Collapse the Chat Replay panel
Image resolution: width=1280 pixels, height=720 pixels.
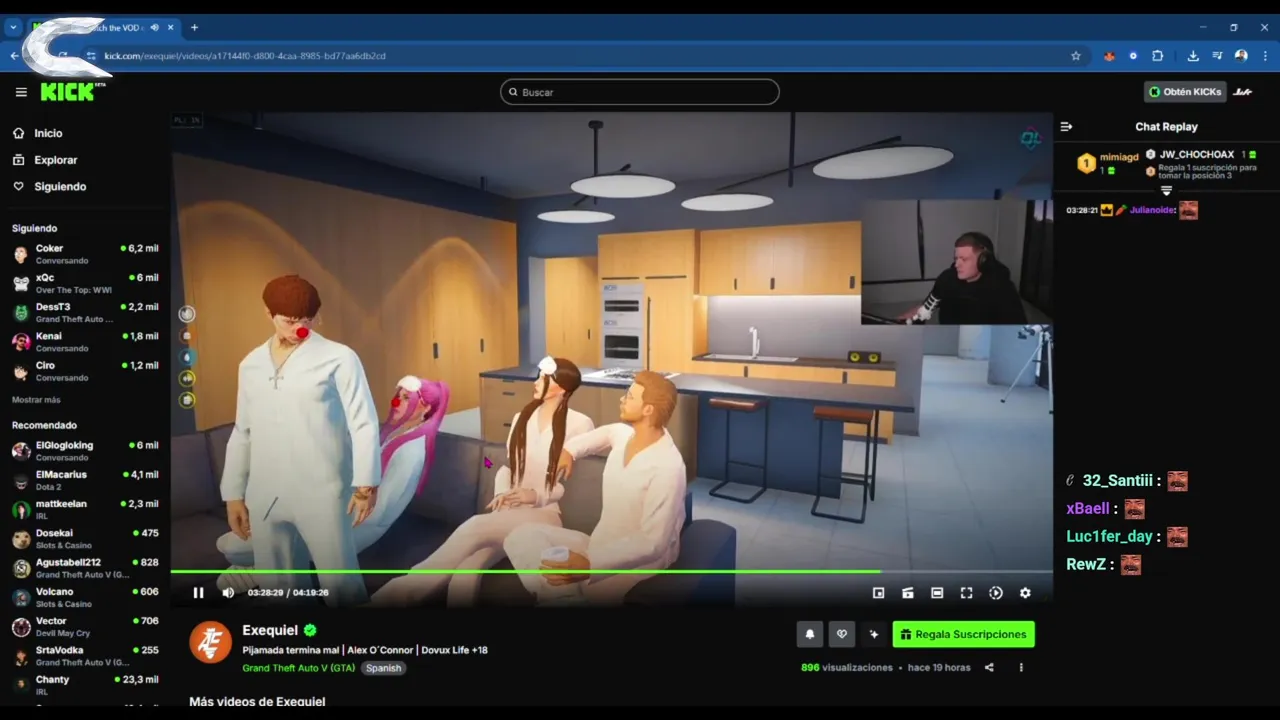[1066, 127]
